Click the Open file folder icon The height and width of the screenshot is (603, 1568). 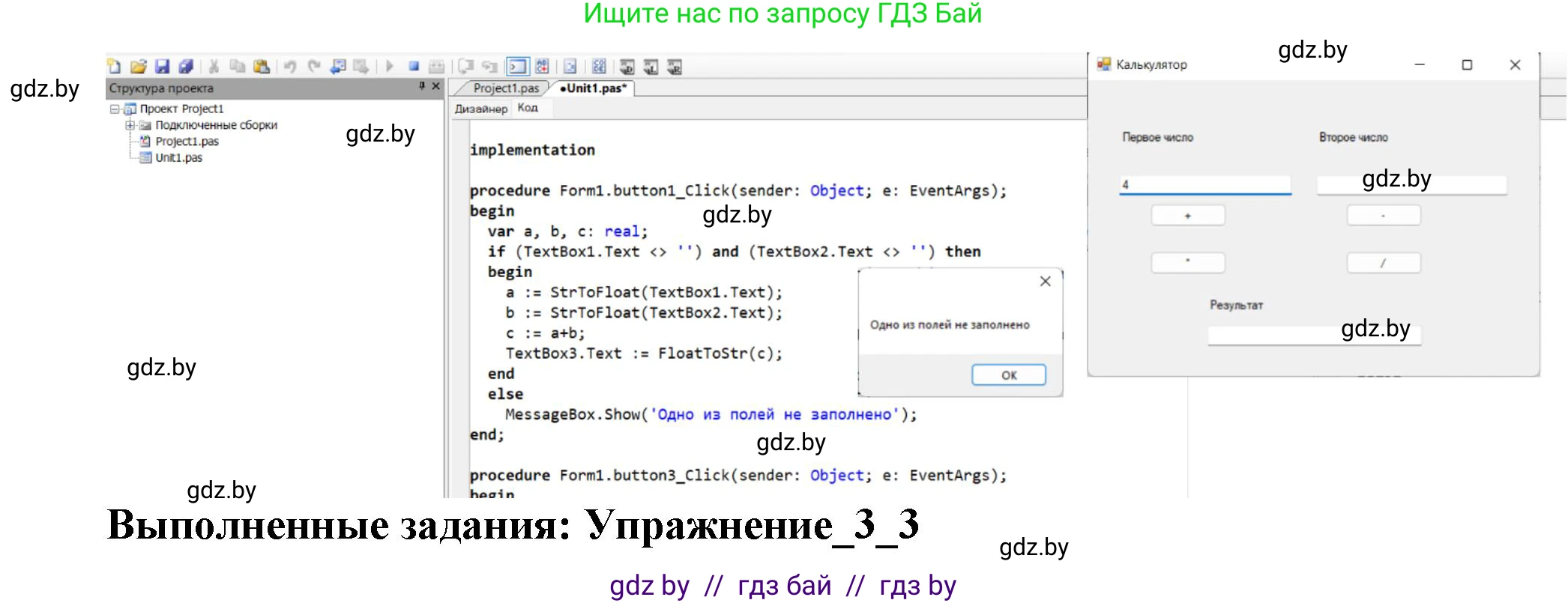pyautogui.click(x=139, y=67)
